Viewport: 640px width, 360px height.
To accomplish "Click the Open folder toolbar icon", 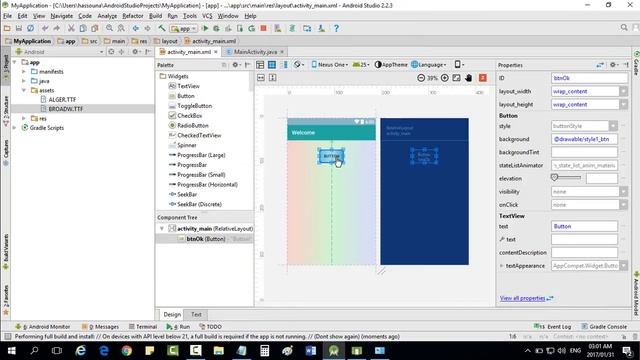I will 7,28.
